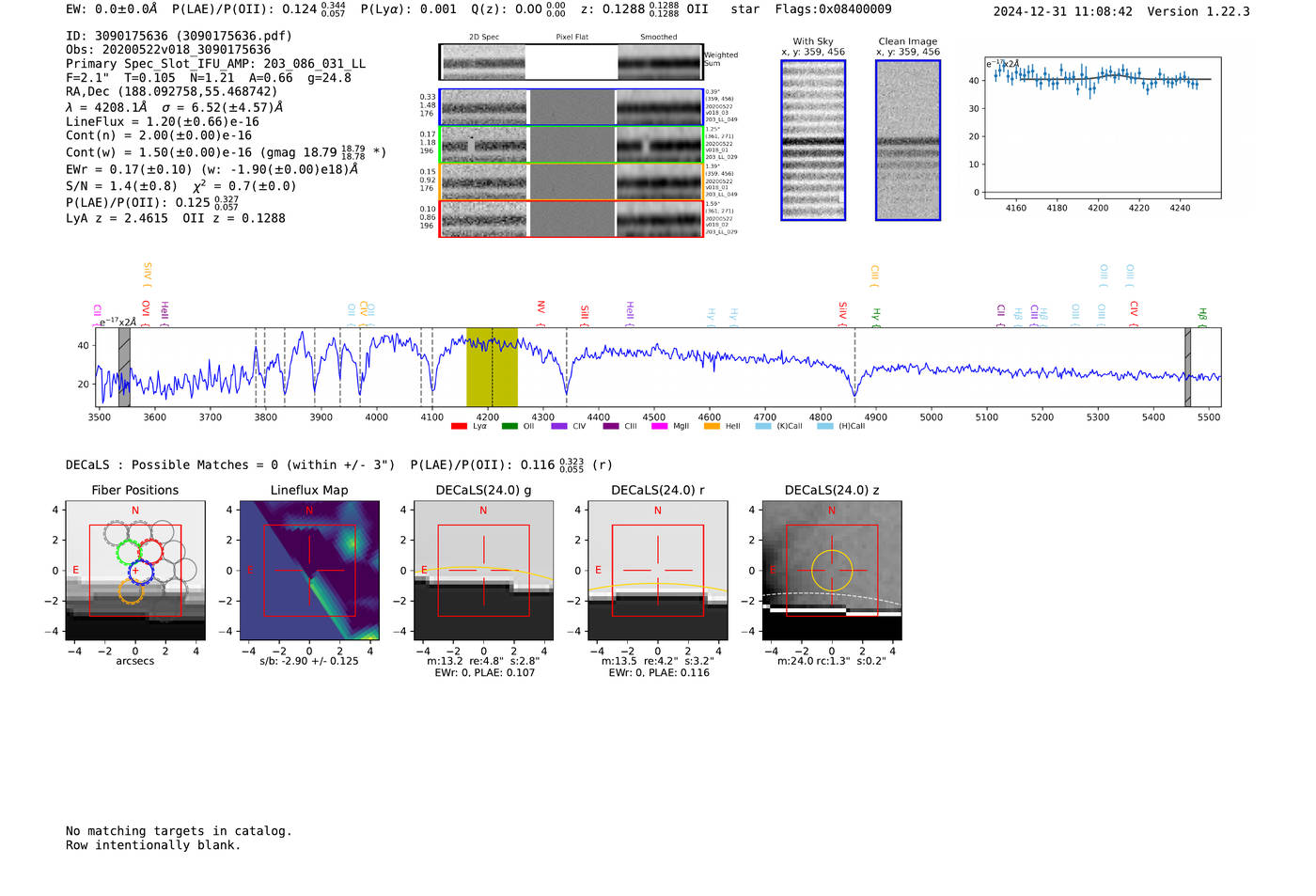Click the magenta MgII legend swatch
Screen dimensions: 1316x896
point(659,426)
